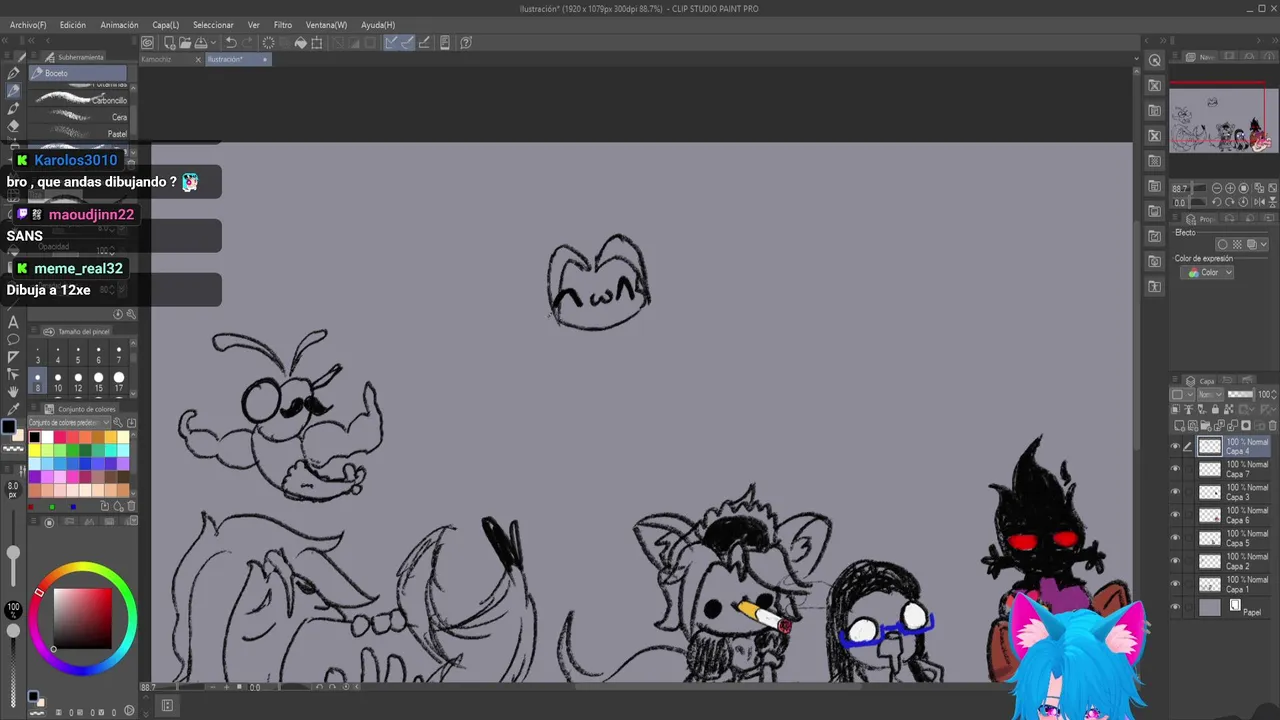Open the layer palette color dropdown
The image size is (1280, 720).
pyautogui.click(x=1183, y=394)
